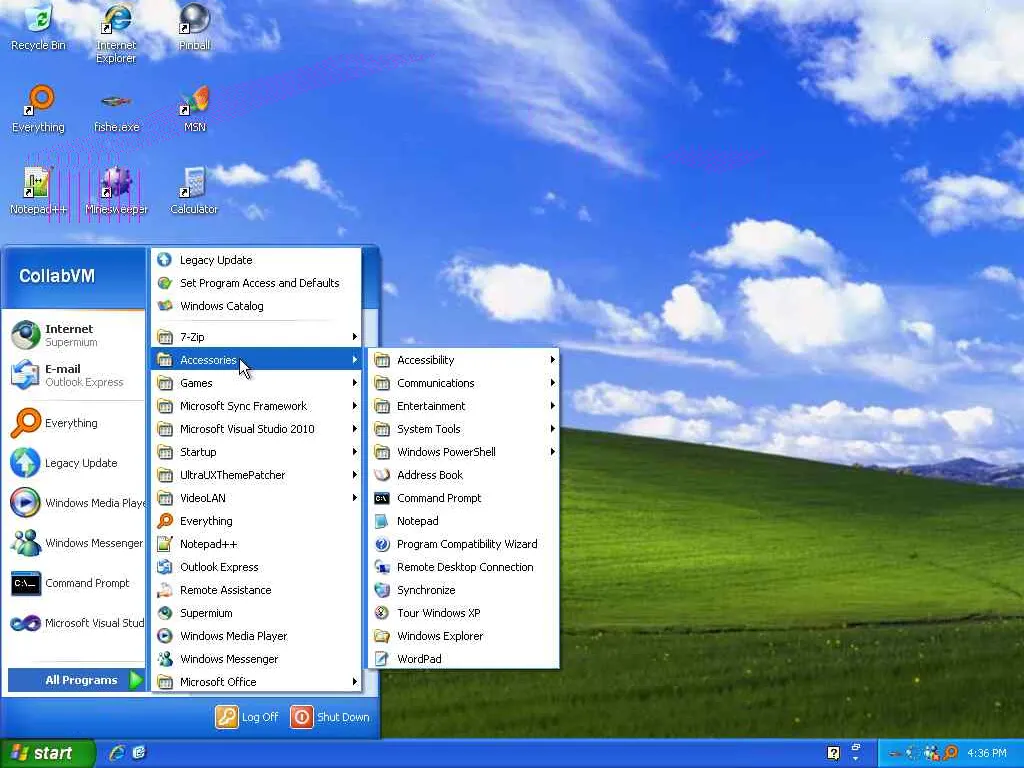Expand Microsoft Sync Framework folder
This screenshot has width=1024, height=768.
tap(256, 406)
